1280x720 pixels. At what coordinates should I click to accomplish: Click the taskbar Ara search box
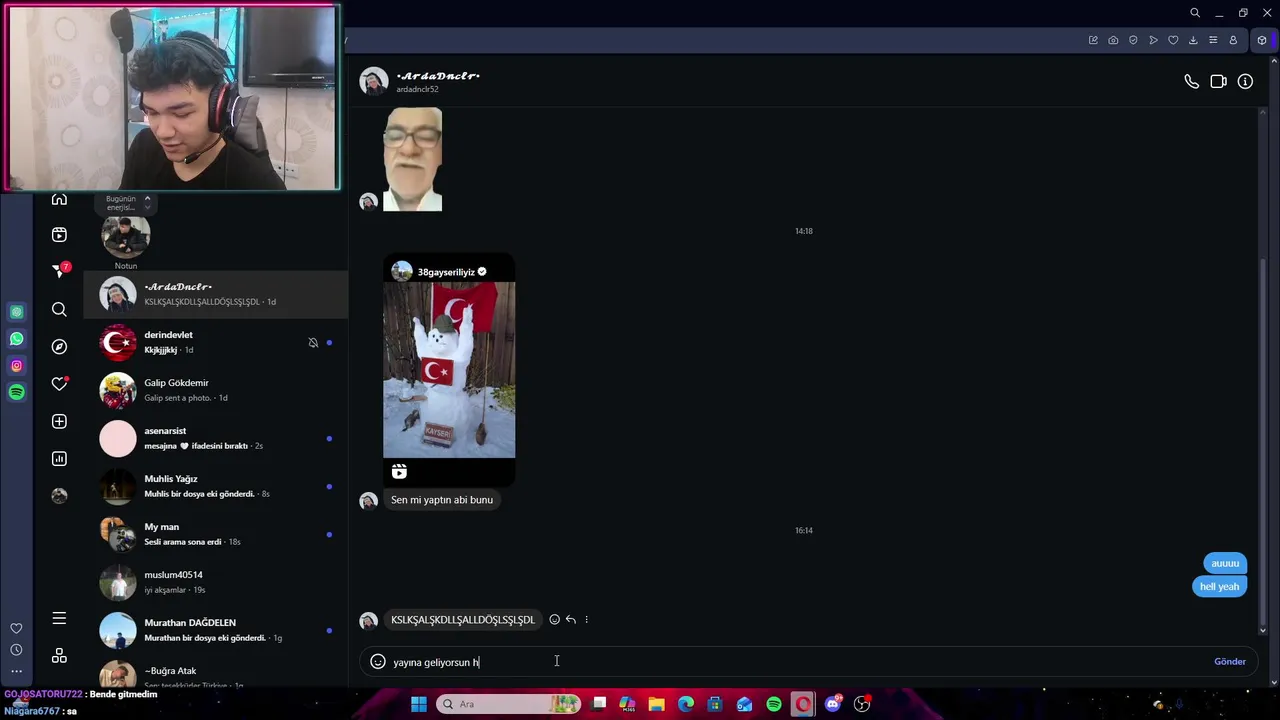click(x=509, y=704)
